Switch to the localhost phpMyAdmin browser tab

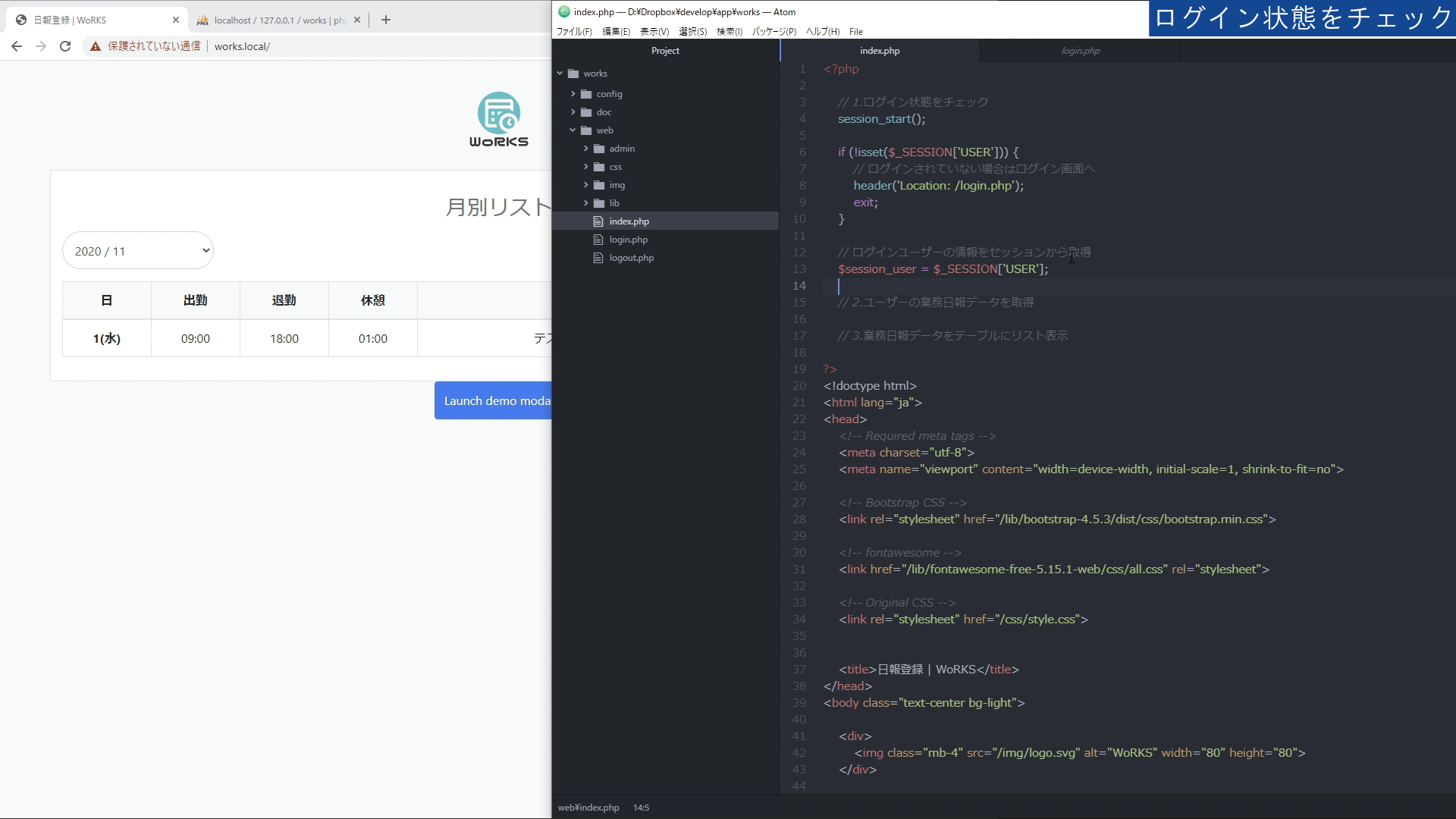[278, 20]
